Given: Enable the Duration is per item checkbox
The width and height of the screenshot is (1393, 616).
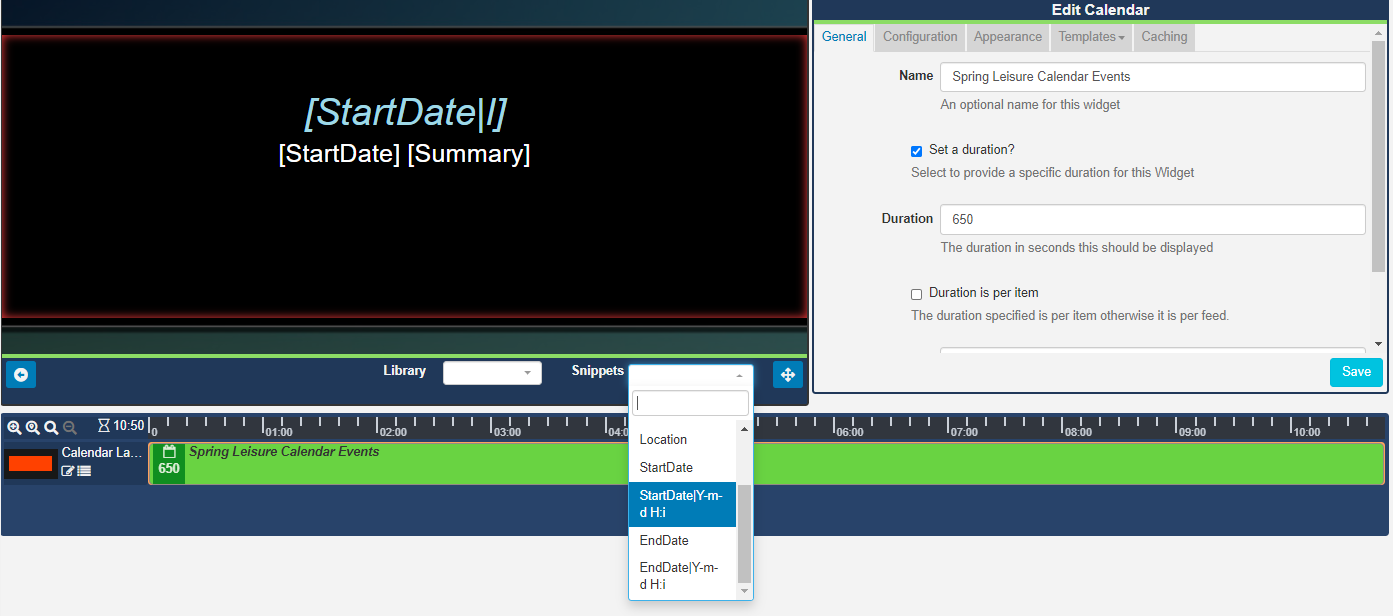Looking at the screenshot, I should (916, 294).
